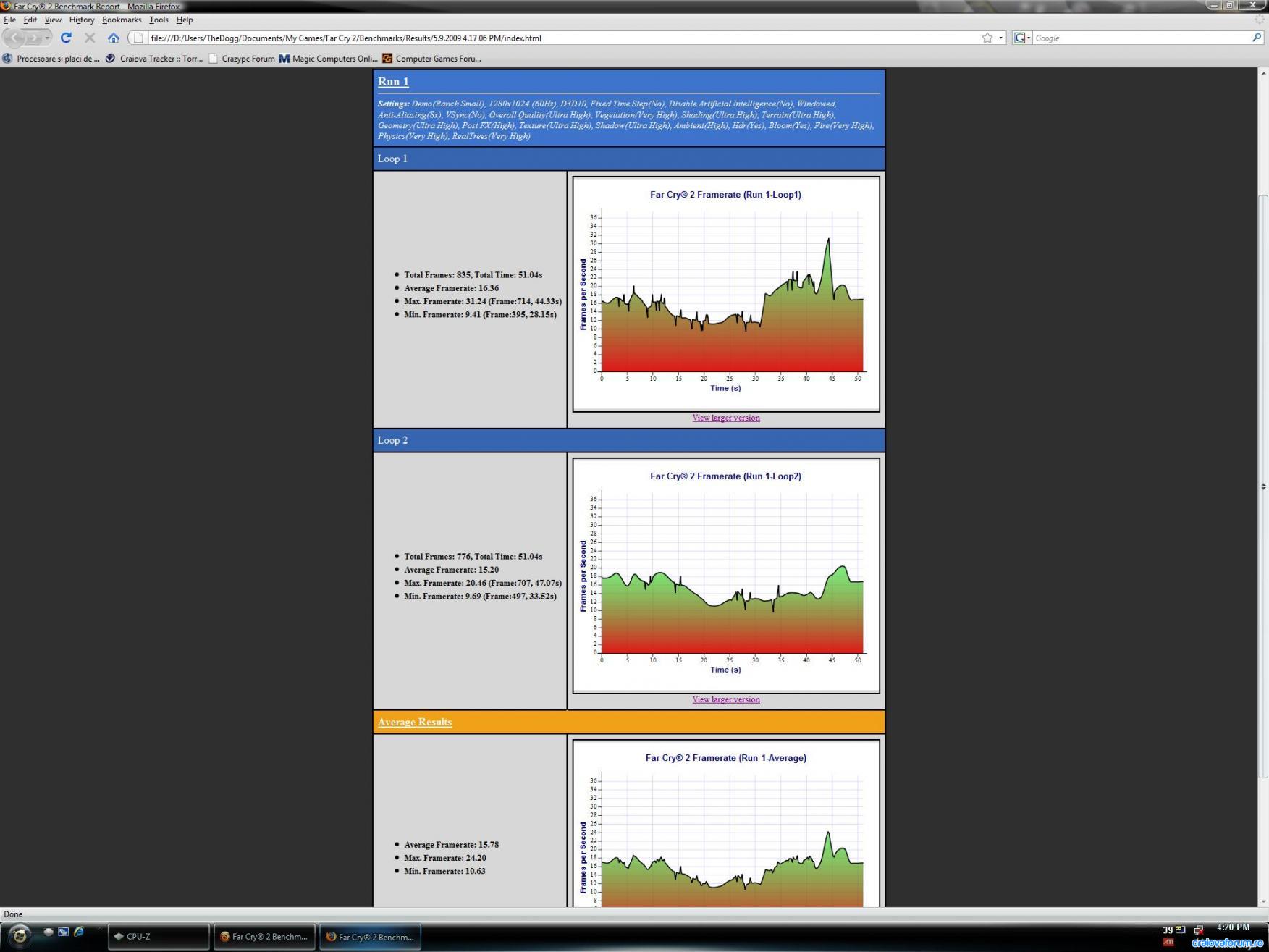1269x952 pixels.
Task: Click the page icon in address bar
Action: click(x=140, y=38)
